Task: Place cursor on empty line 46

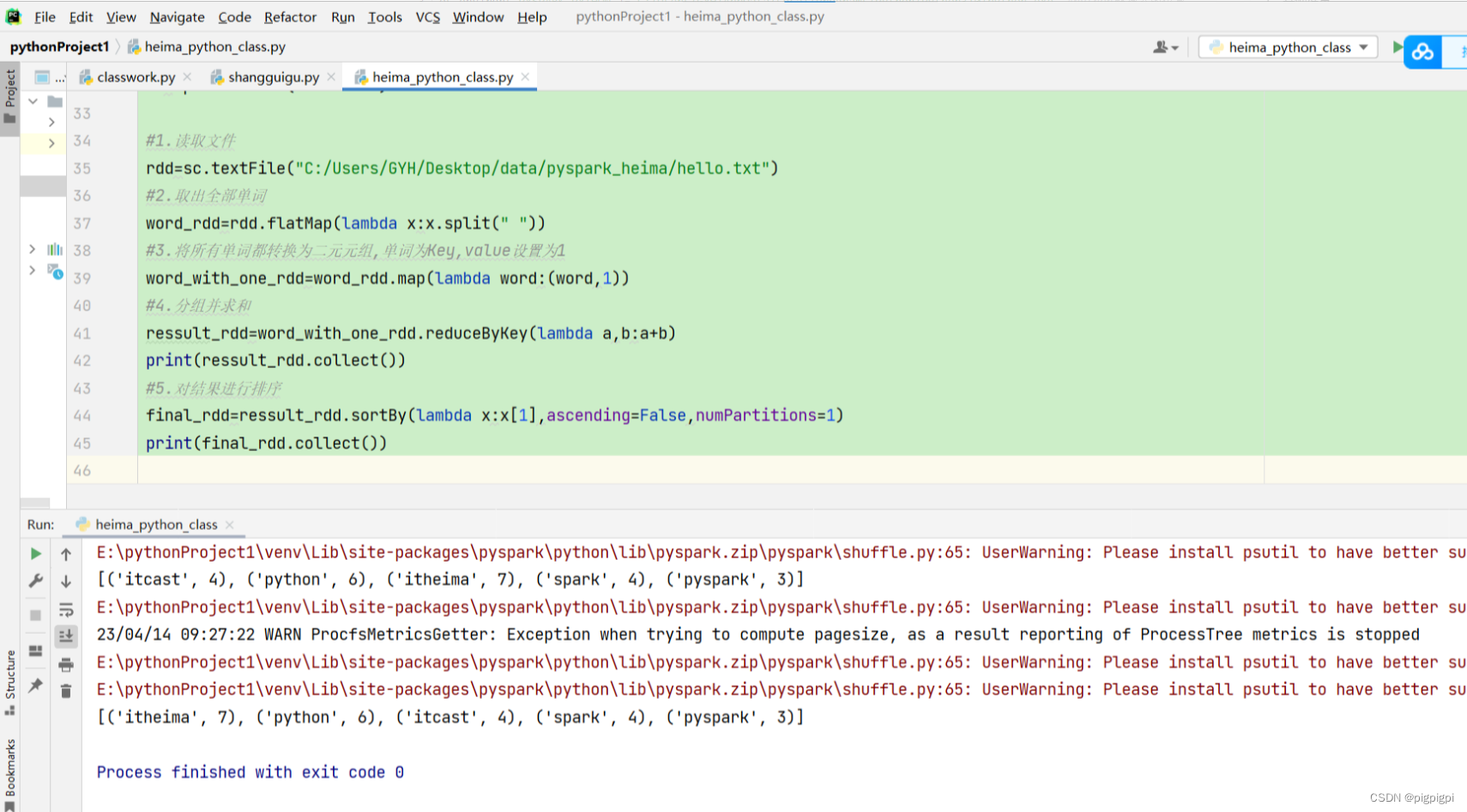Action: point(700,470)
